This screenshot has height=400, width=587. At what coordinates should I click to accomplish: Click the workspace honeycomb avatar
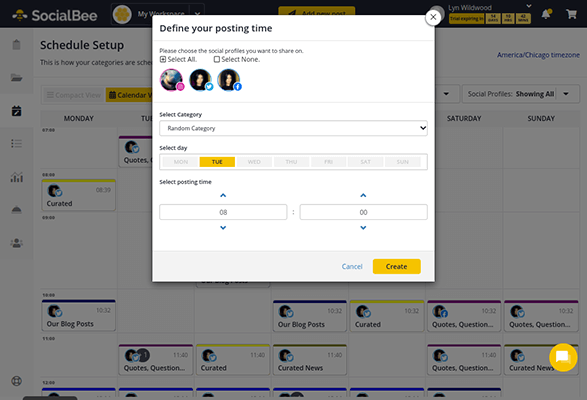[x=122, y=15]
